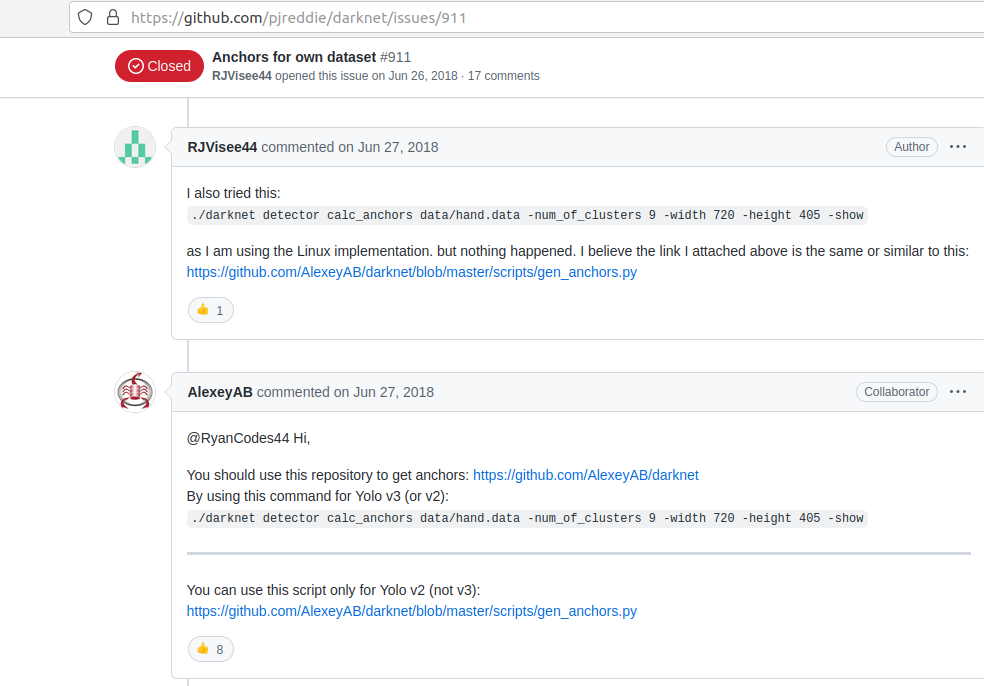The width and height of the screenshot is (984, 686).
Task: Click the padlock site security icon
Action: pos(113,17)
